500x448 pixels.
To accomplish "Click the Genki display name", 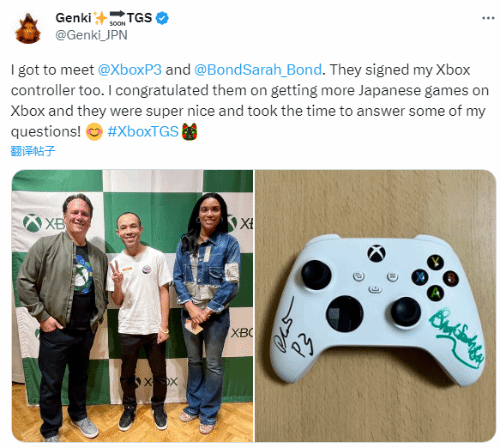I will [73, 18].
